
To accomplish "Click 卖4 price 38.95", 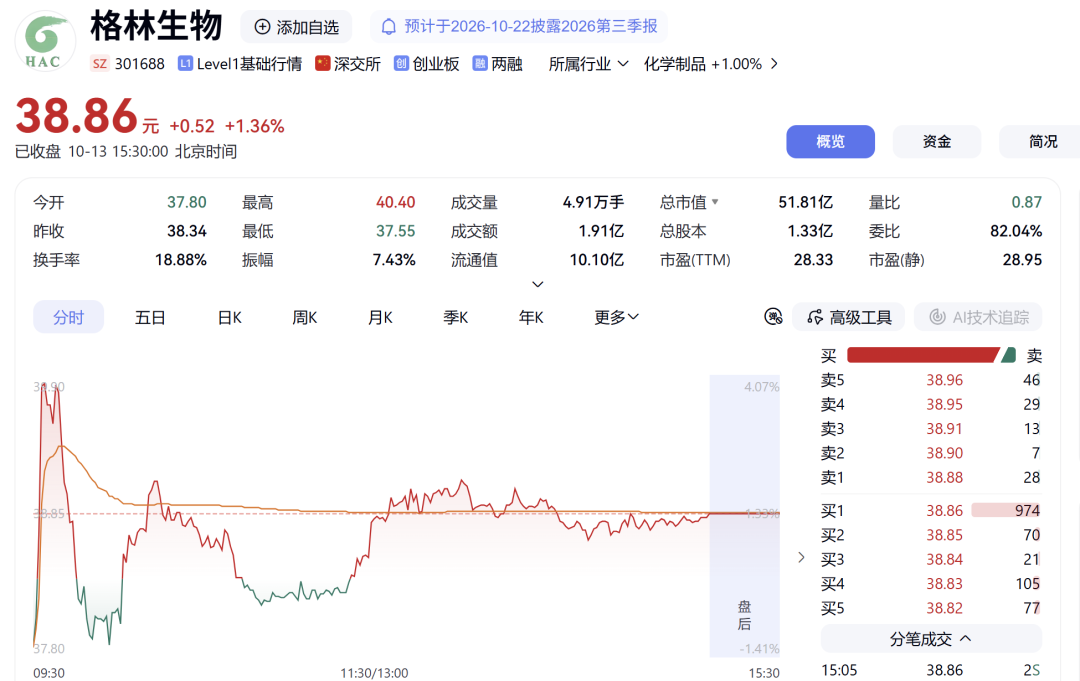I will tap(944, 404).
